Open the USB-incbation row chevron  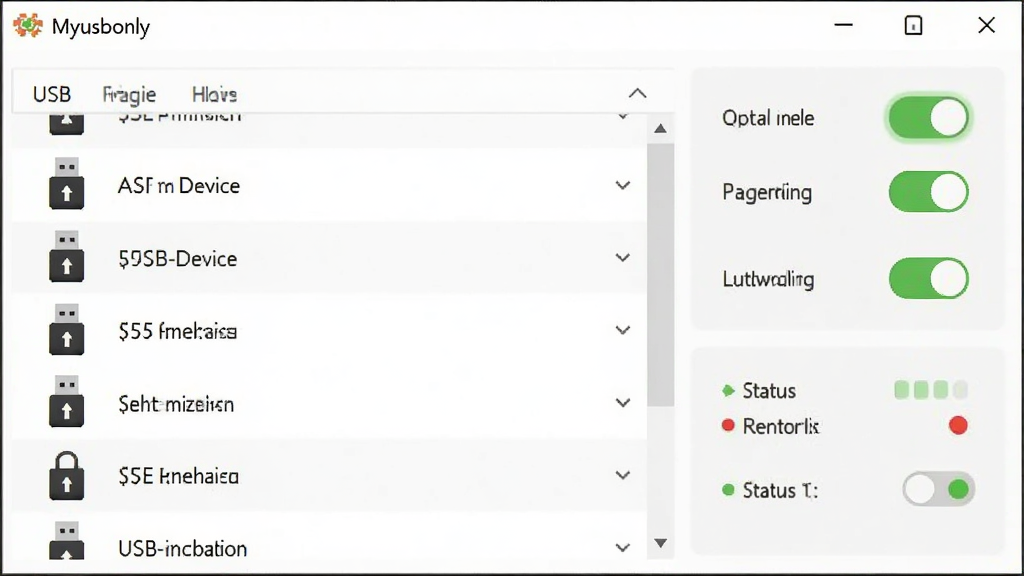[x=623, y=547]
